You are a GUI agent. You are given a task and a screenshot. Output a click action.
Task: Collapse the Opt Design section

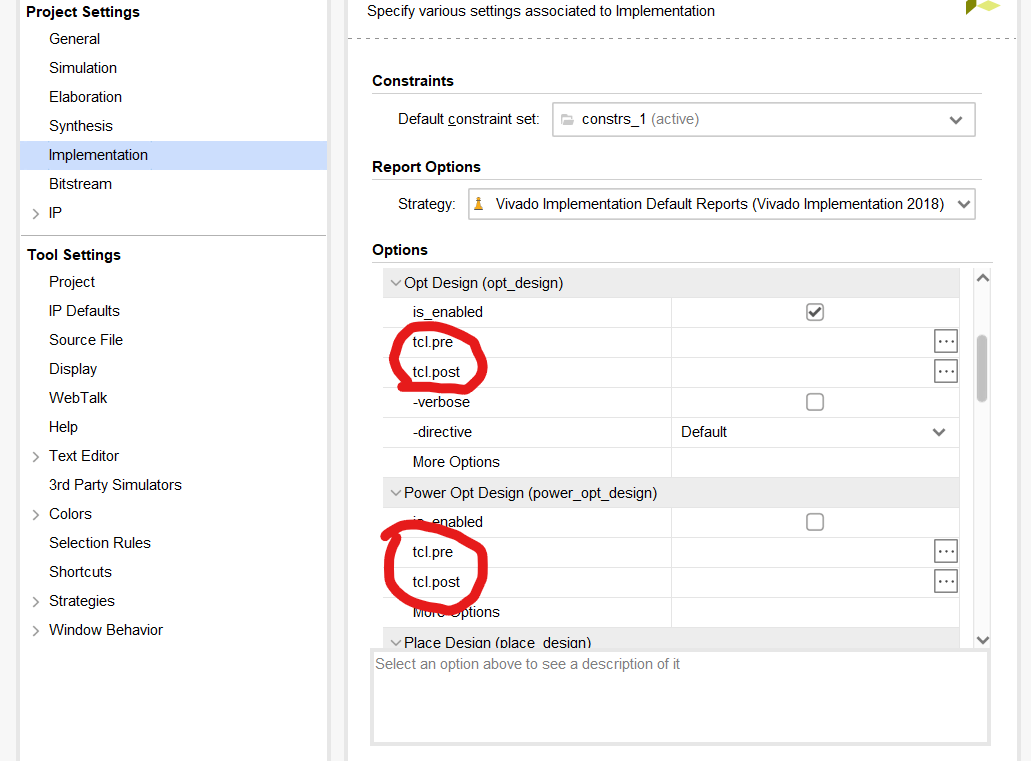395,283
